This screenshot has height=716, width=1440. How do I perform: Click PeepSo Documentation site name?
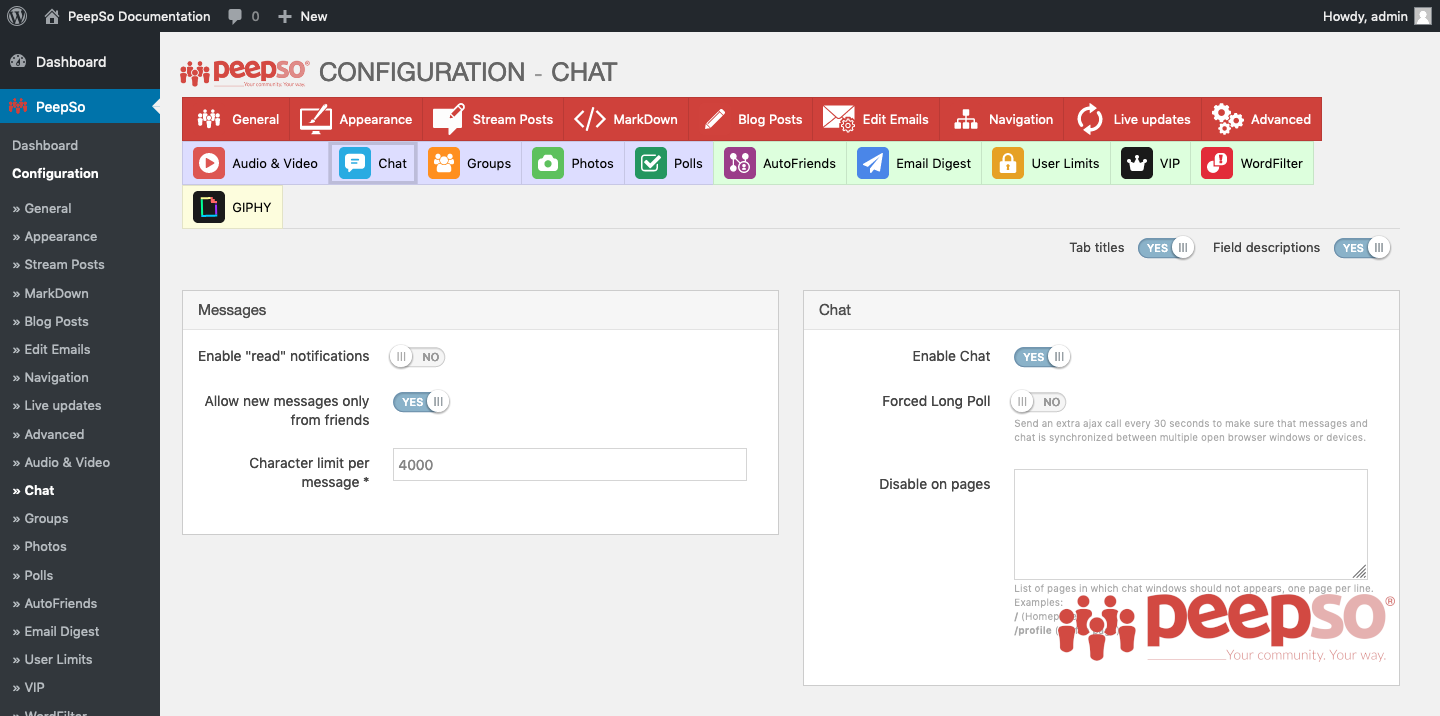[139, 16]
